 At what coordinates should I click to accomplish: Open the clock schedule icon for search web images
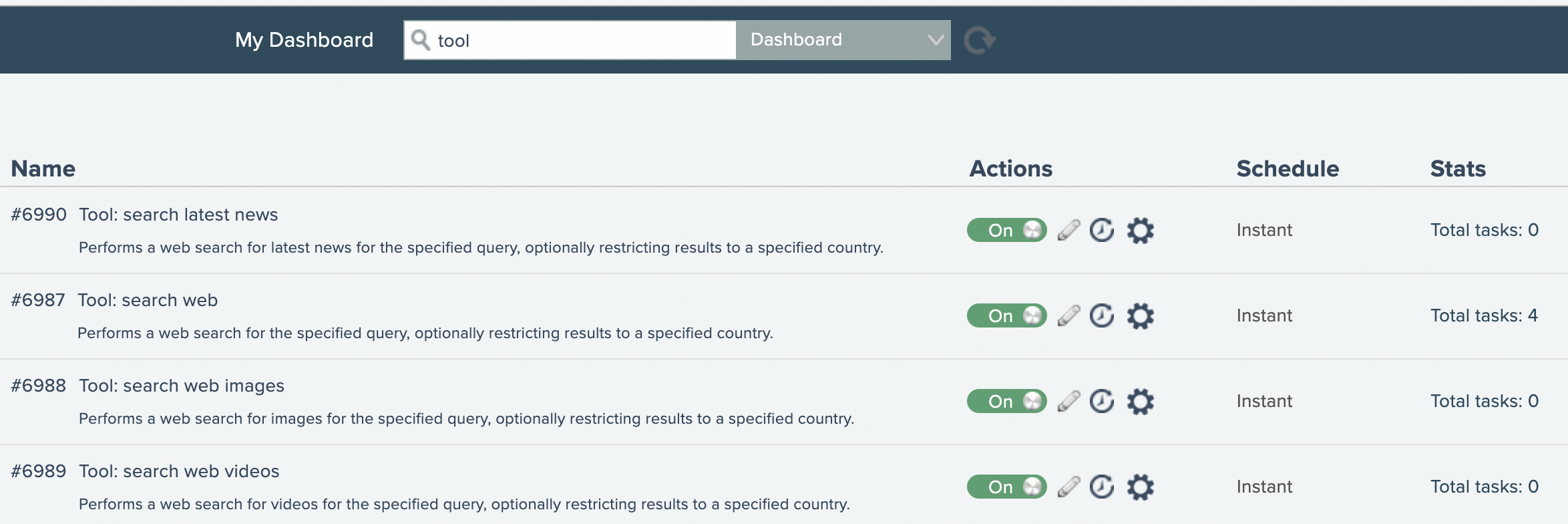(x=1102, y=401)
